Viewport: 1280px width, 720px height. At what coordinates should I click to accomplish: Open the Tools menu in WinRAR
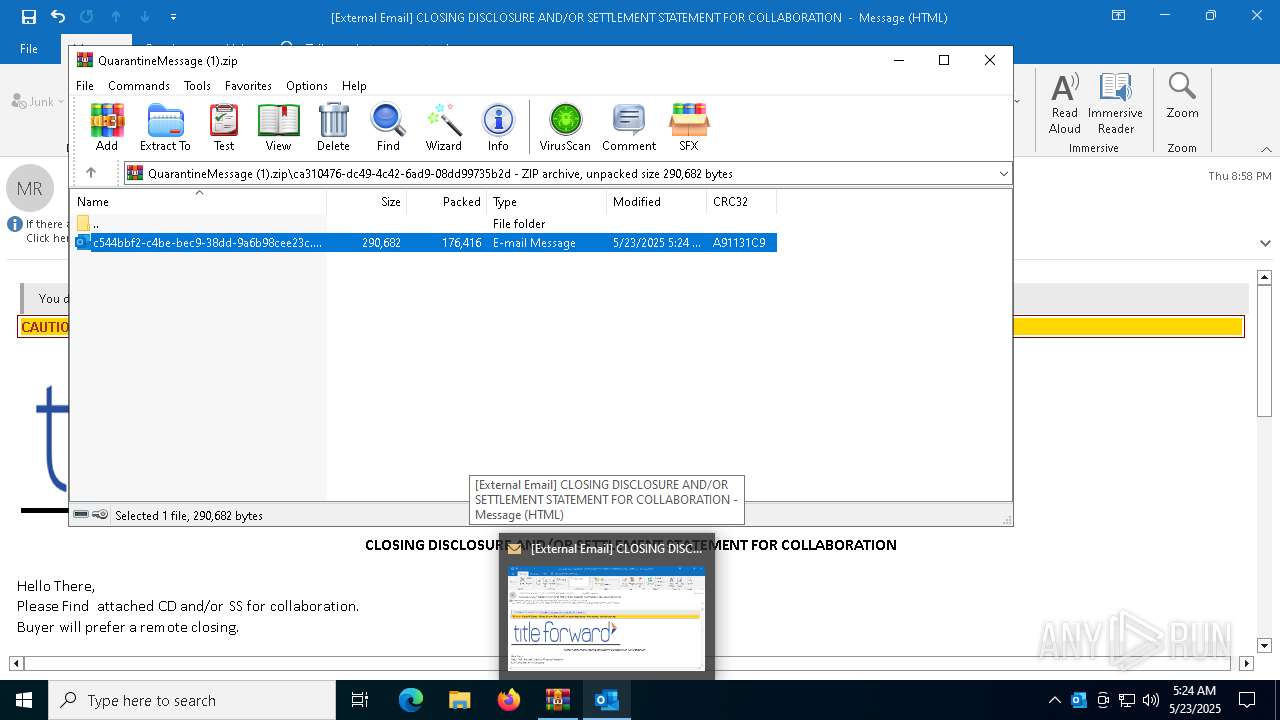[197, 86]
